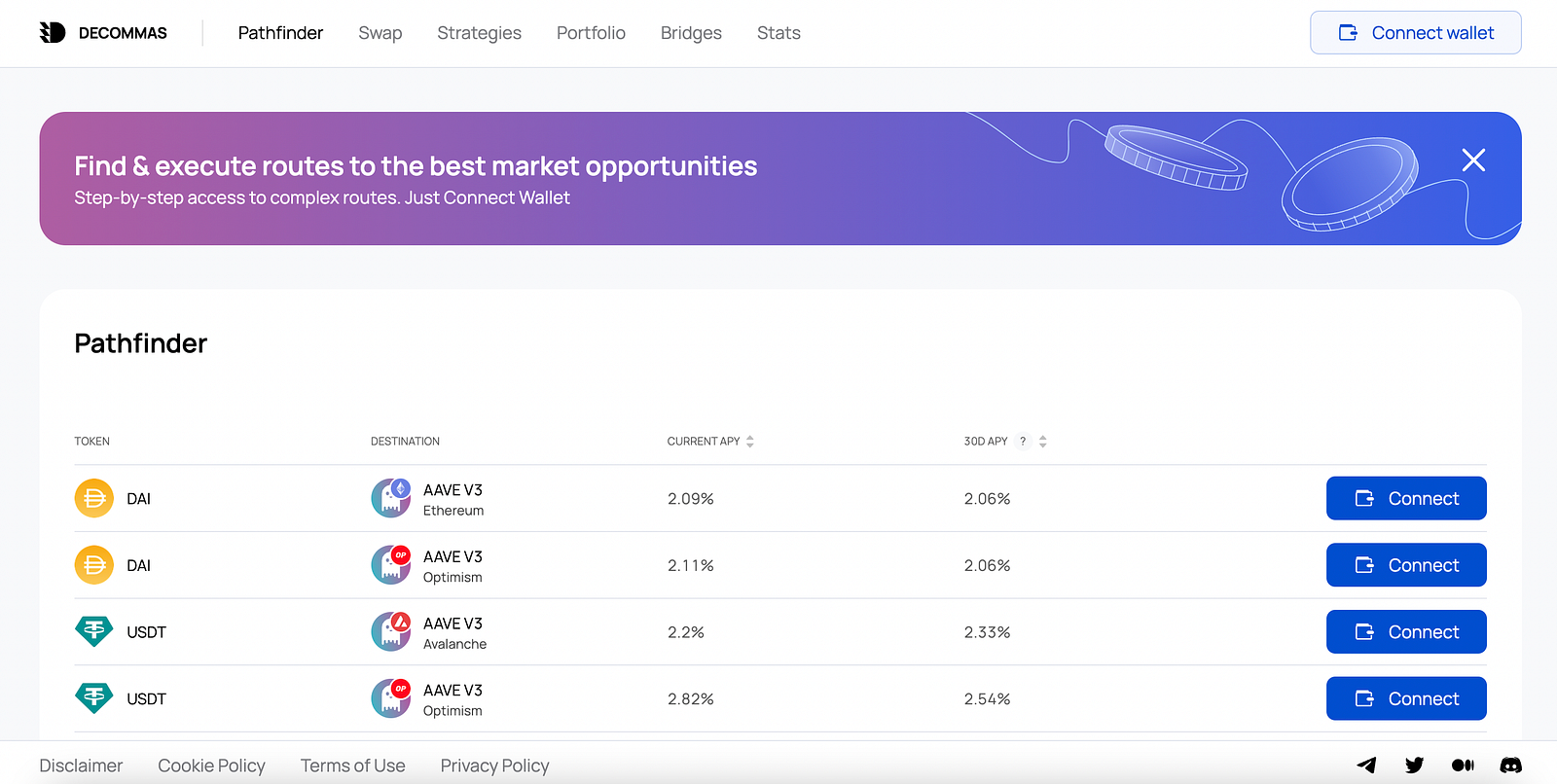Viewport: 1557px width, 784px height.
Task: Click the AAVE V3 Avalanche destination icon
Action: (x=391, y=632)
